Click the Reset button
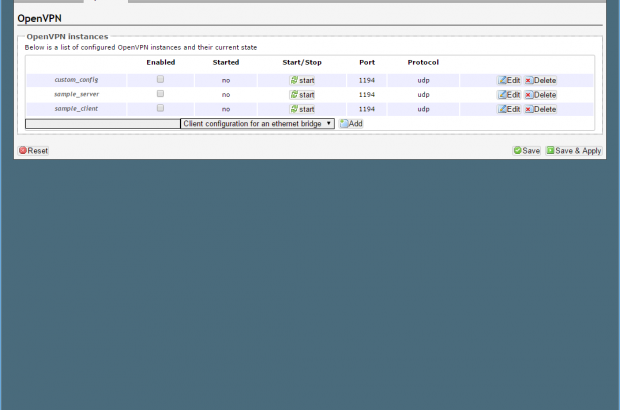The width and height of the screenshot is (620, 410). tap(33, 150)
